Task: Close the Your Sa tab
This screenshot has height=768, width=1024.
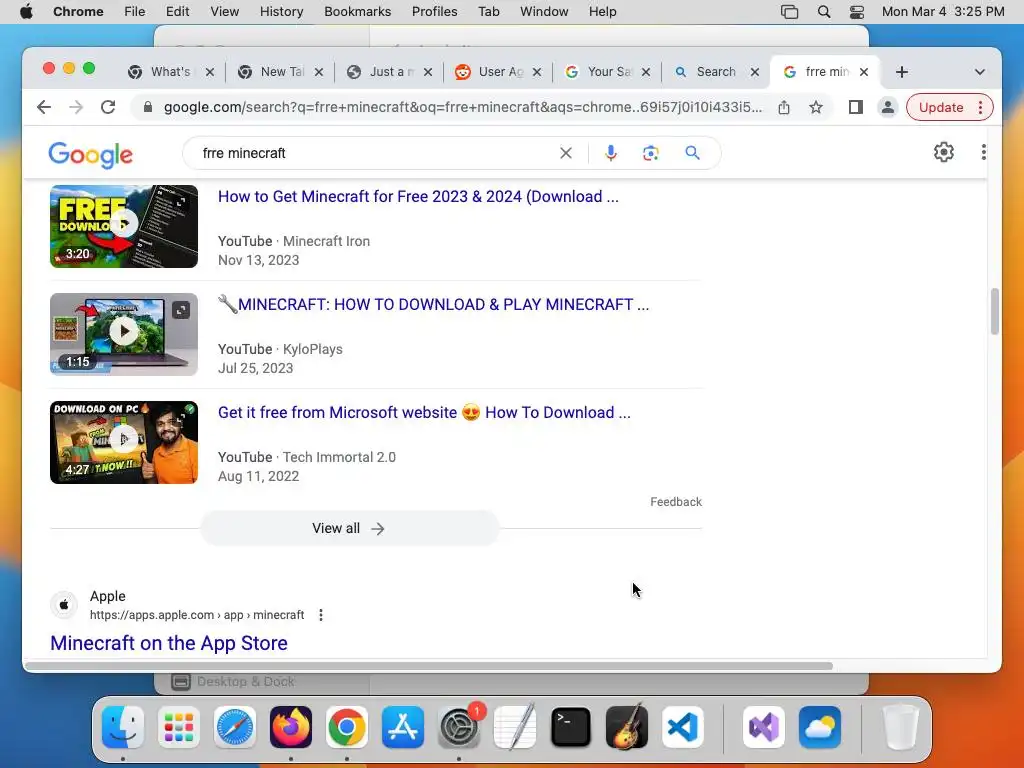Action: click(645, 72)
